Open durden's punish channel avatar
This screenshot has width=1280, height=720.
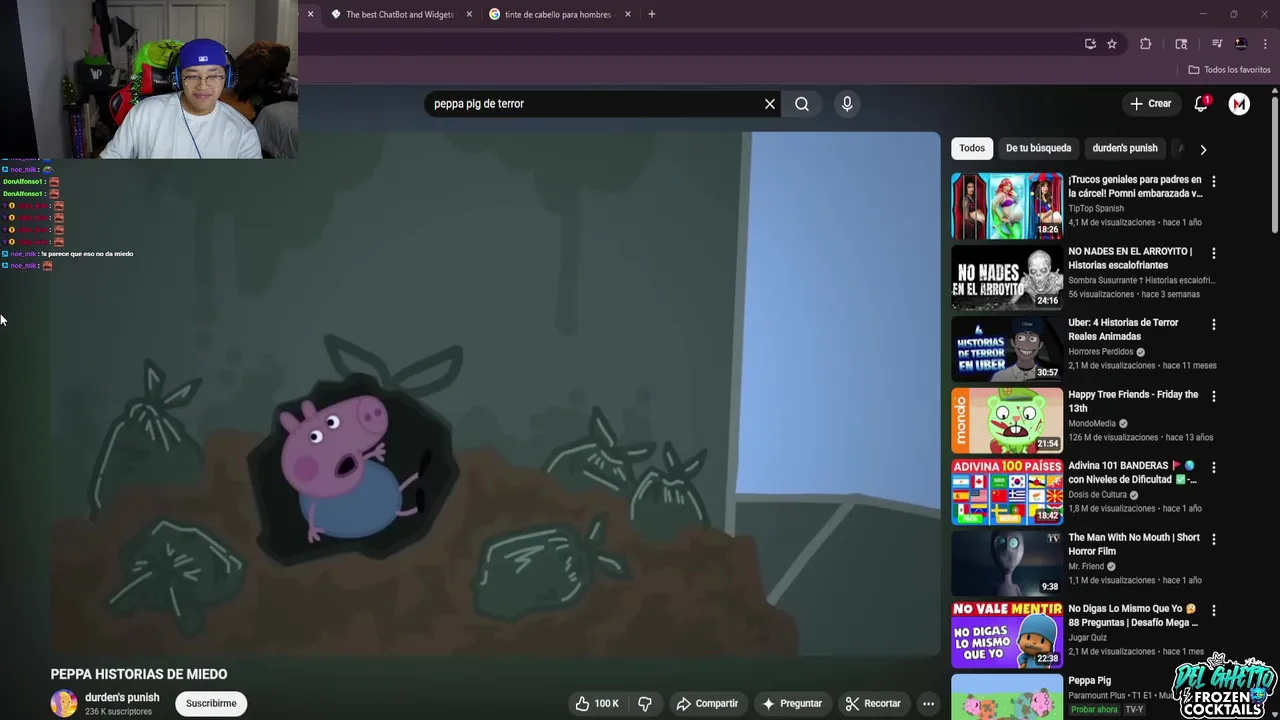tap(64, 703)
